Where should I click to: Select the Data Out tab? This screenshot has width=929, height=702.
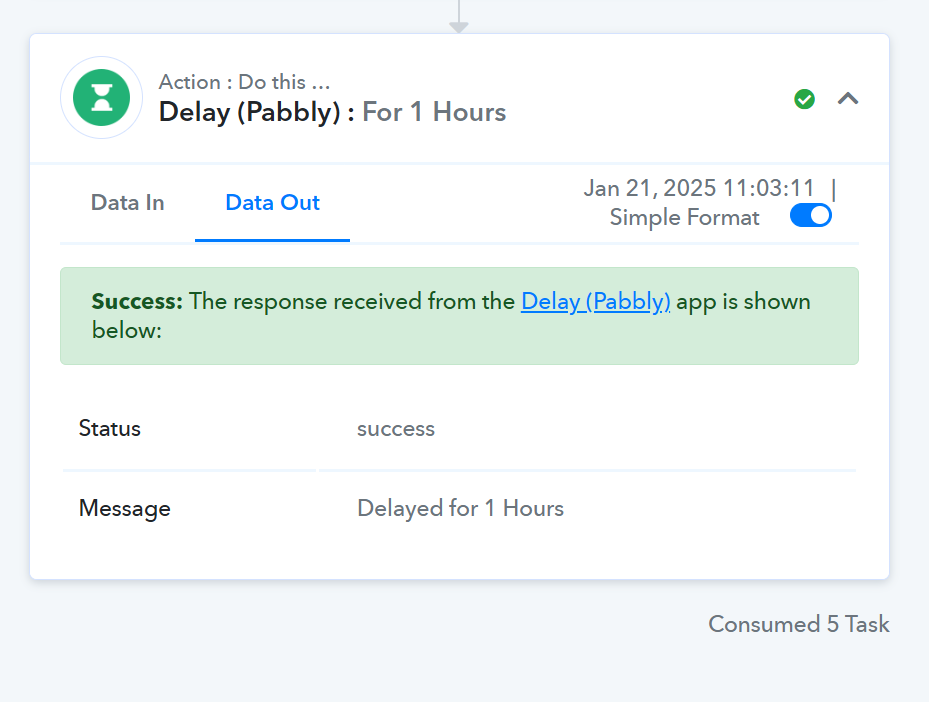pyautogui.click(x=273, y=203)
